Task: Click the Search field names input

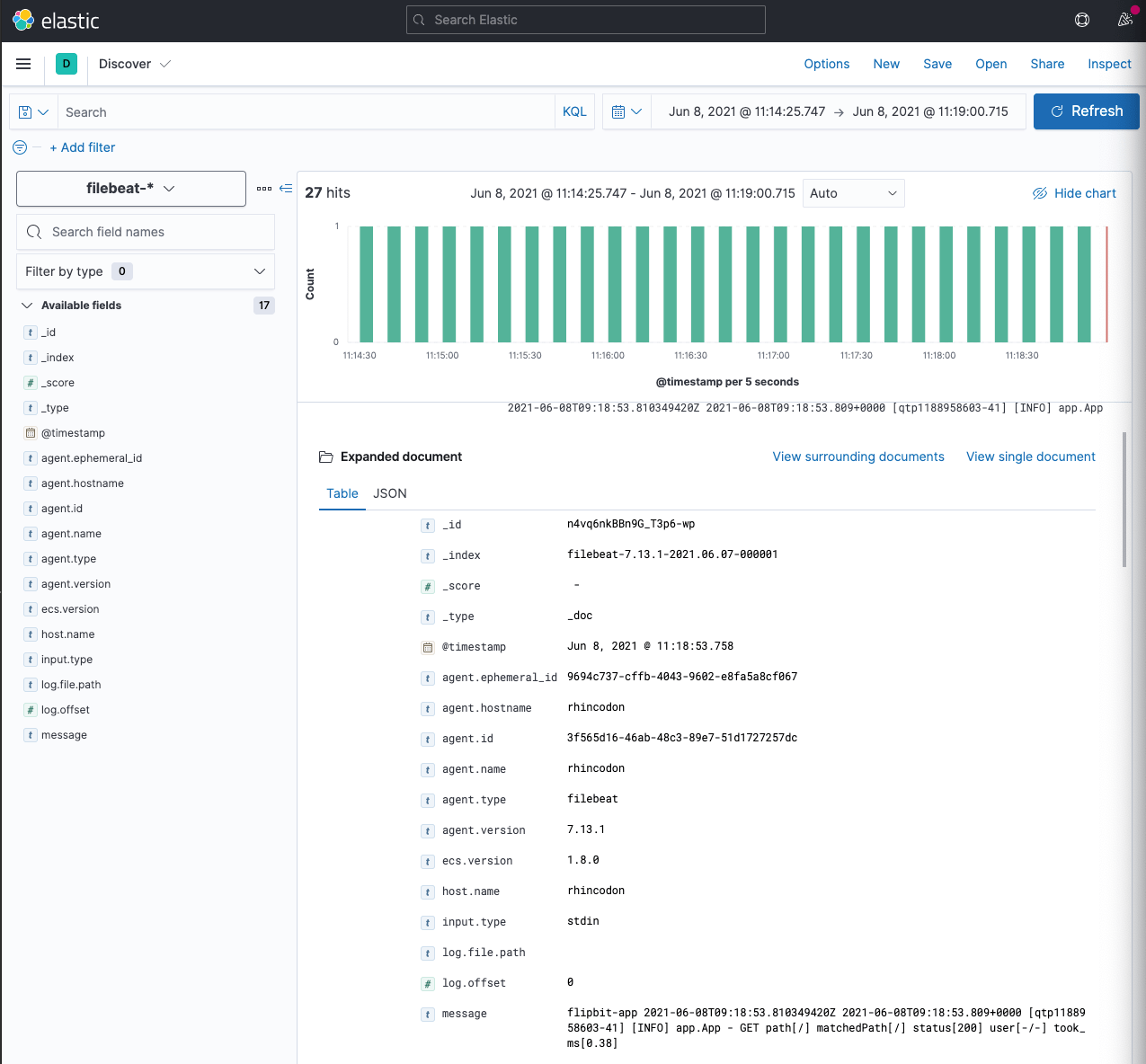Action: pos(145,232)
